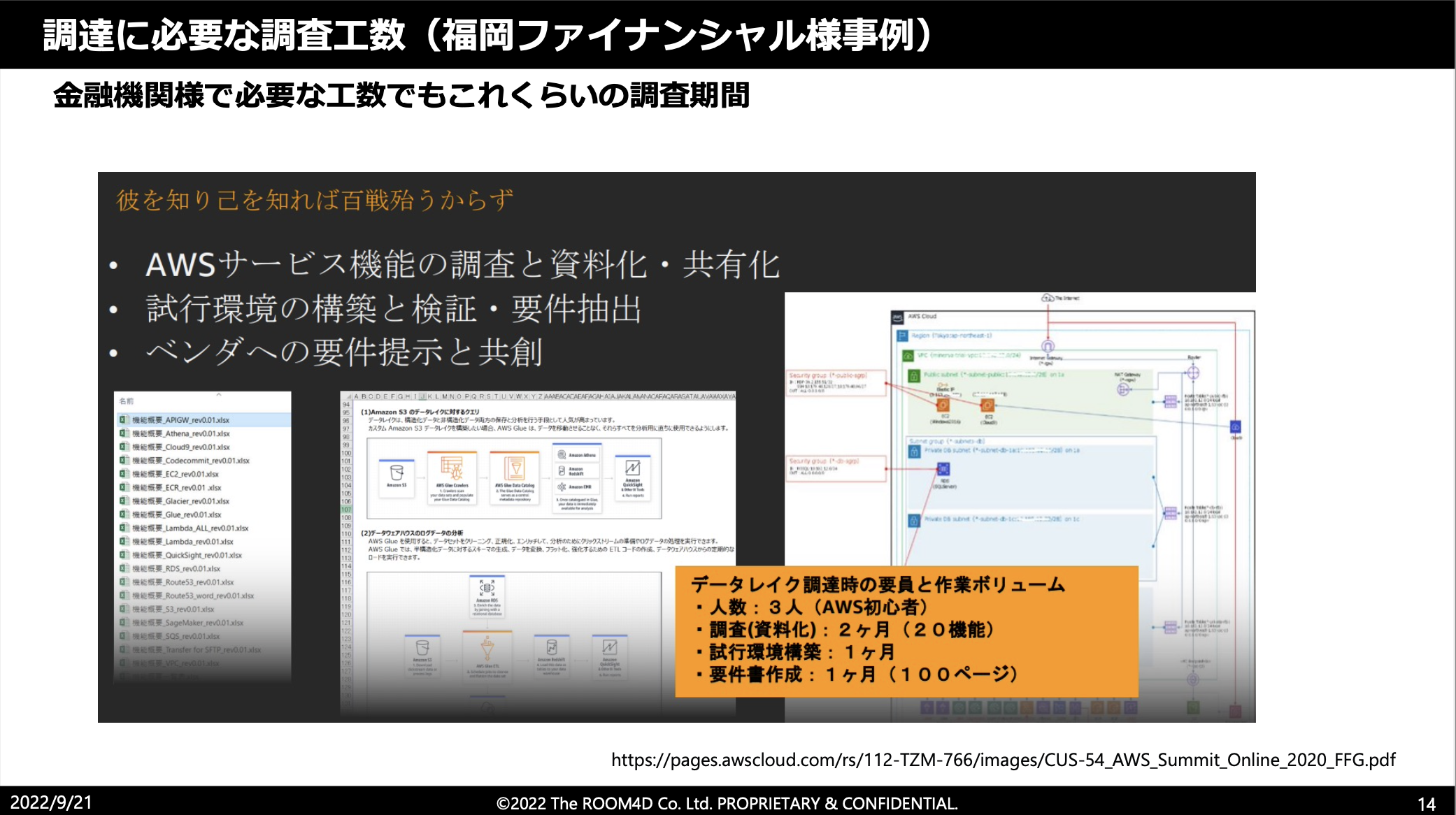Click the AWS Cloud logo in architecture diagram

tap(898, 317)
